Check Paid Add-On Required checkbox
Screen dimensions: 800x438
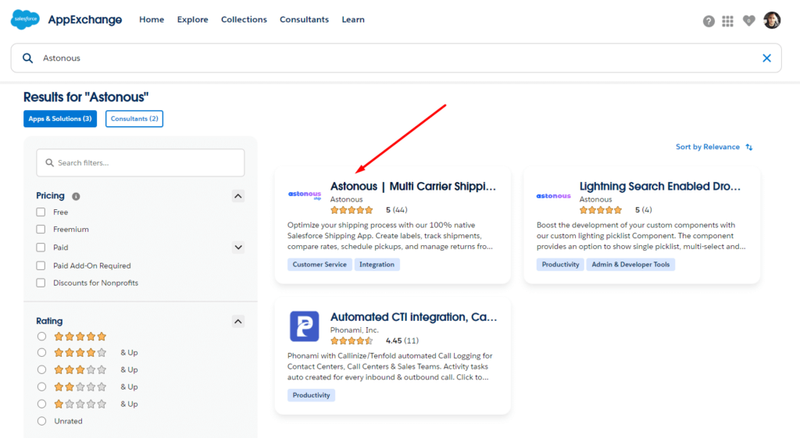pyautogui.click(x=41, y=265)
